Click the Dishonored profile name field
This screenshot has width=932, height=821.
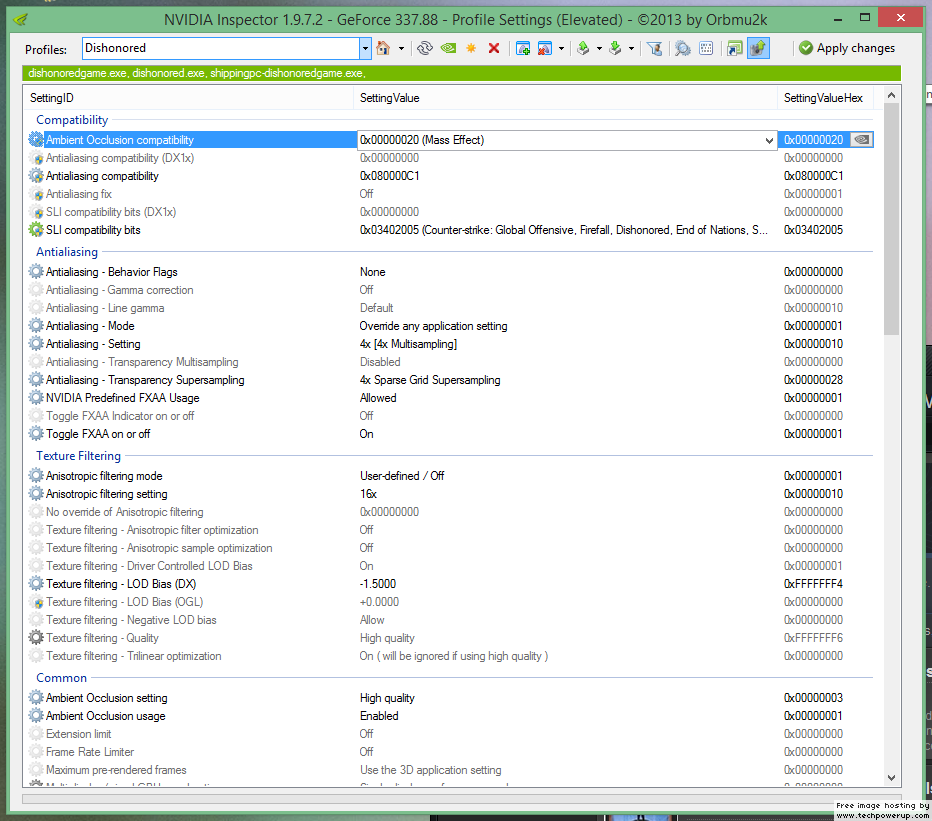(221, 48)
